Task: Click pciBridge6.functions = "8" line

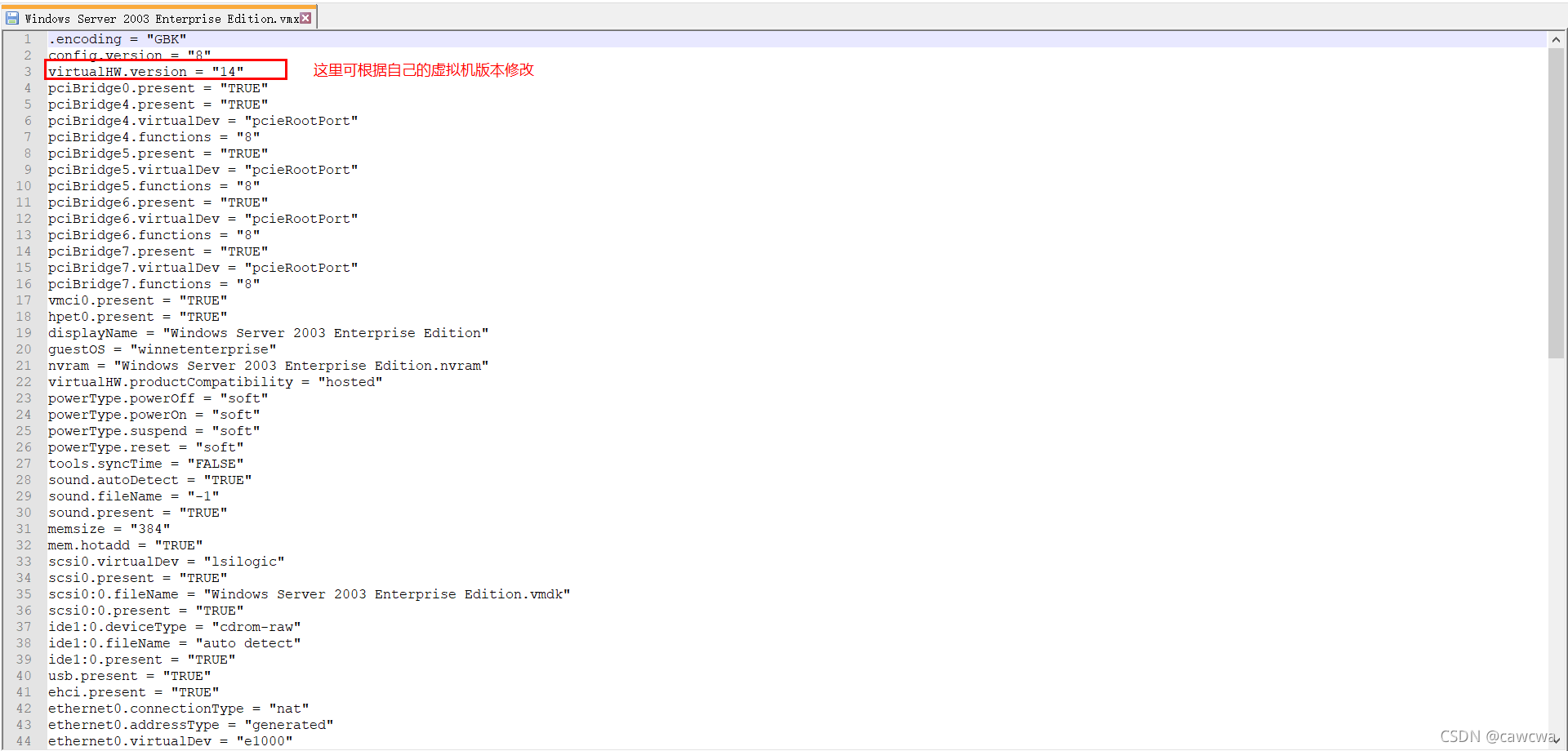Action: [x=154, y=235]
